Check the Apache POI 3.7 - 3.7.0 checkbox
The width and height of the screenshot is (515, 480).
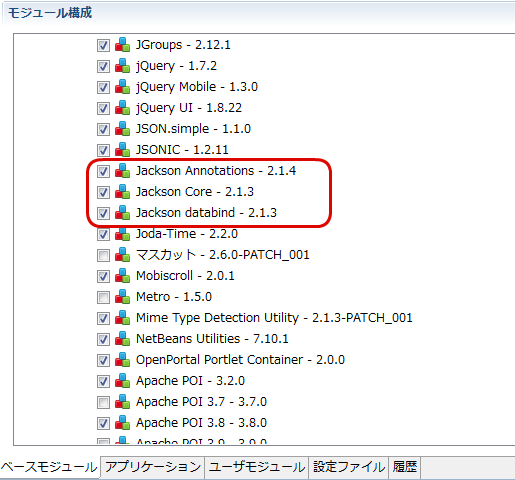(103, 403)
